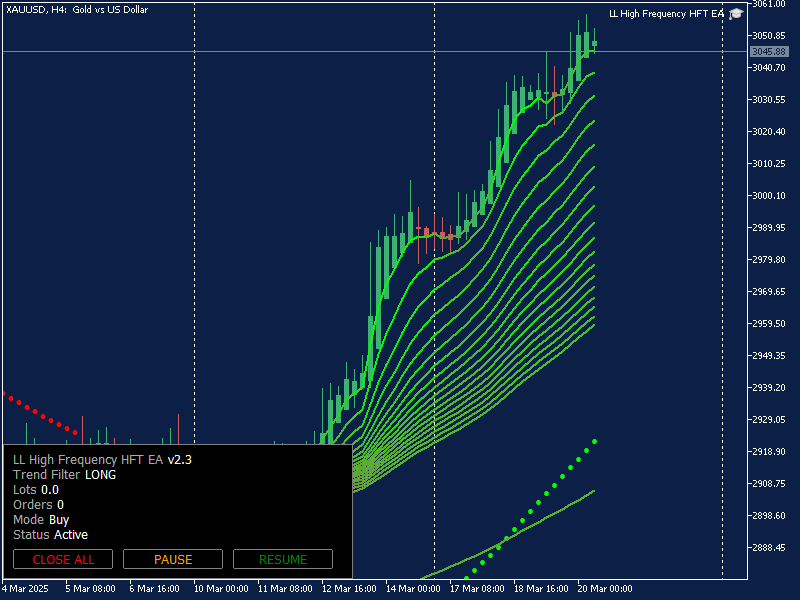Click the Status Active line
The width and height of the screenshot is (800, 600).
pyautogui.click(x=51, y=535)
